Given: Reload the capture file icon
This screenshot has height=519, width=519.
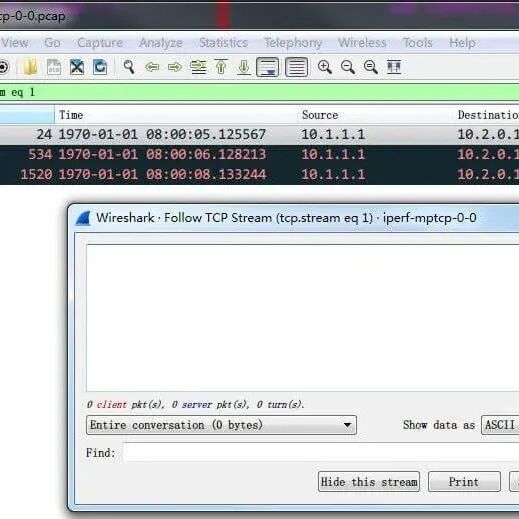Looking at the screenshot, I should coord(100,67).
